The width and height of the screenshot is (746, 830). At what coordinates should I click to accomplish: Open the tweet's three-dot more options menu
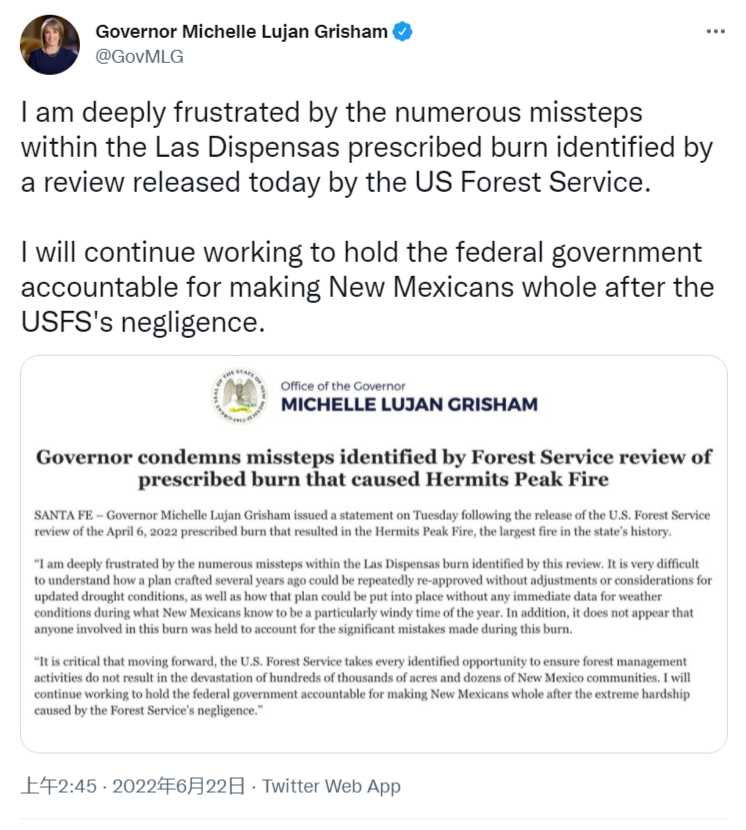(715, 32)
